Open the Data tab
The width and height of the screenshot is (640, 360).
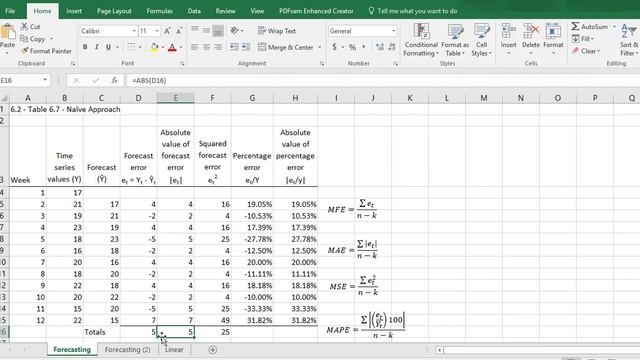(x=194, y=11)
